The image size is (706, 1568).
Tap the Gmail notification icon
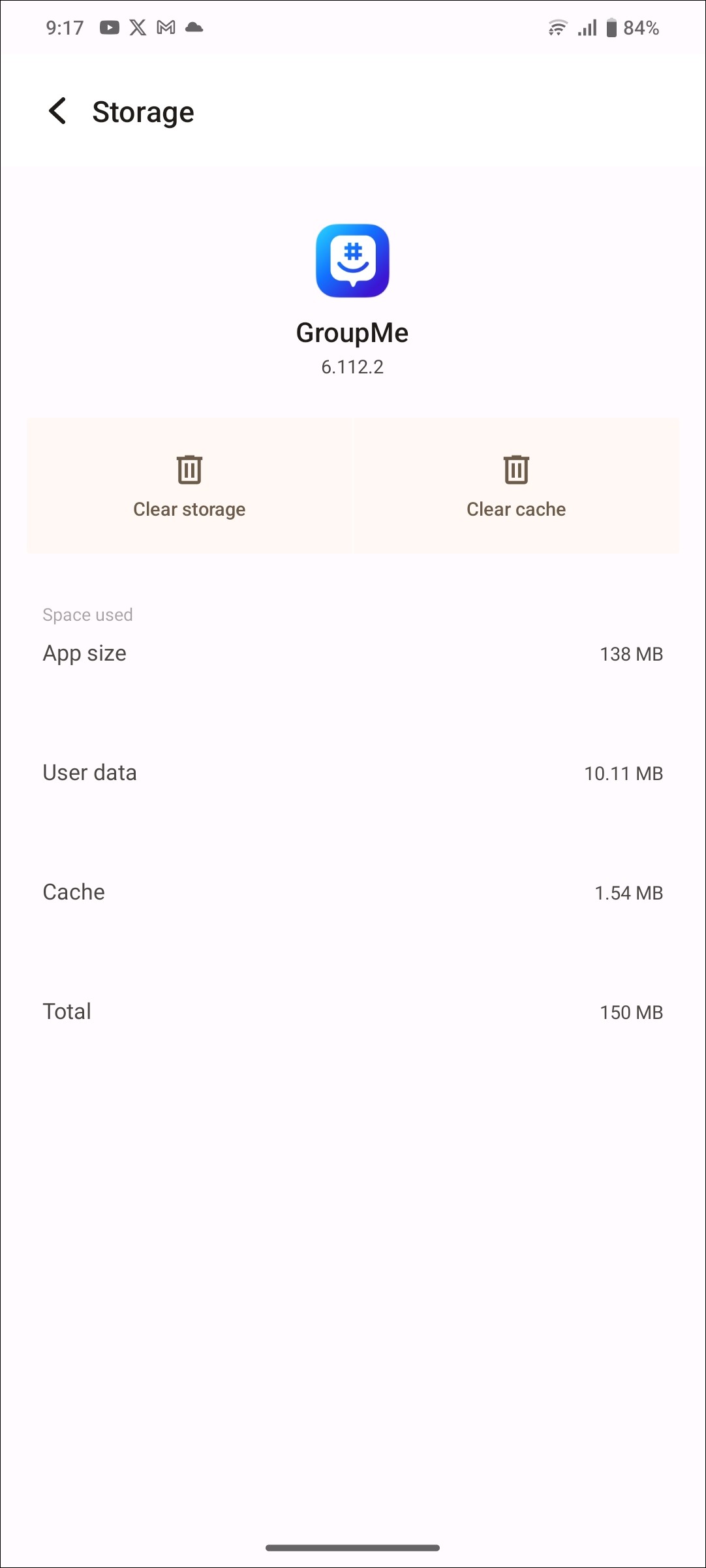[166, 27]
